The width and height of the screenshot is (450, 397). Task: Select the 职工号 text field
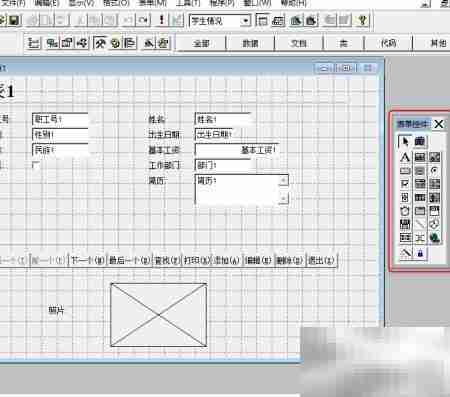60,119
